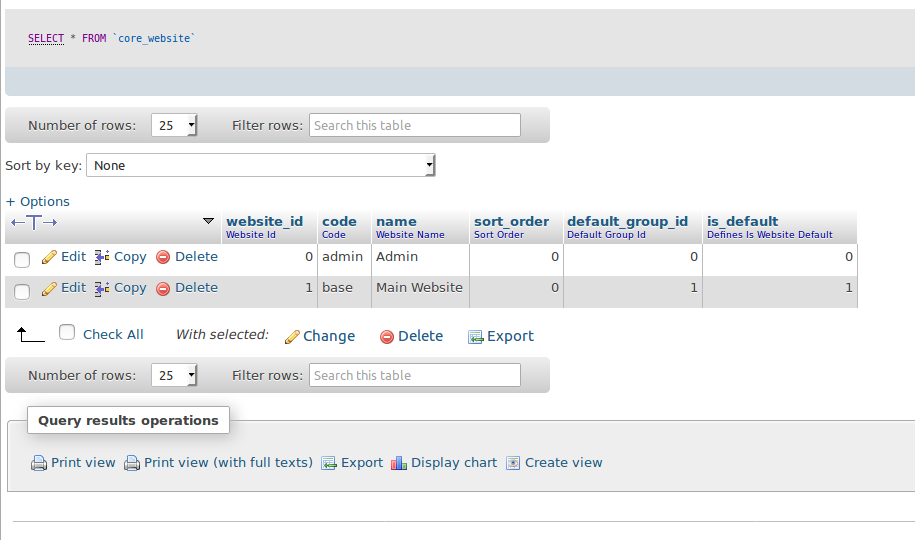Click the Create view icon
This screenshot has width=915, height=540.
[x=513, y=463]
